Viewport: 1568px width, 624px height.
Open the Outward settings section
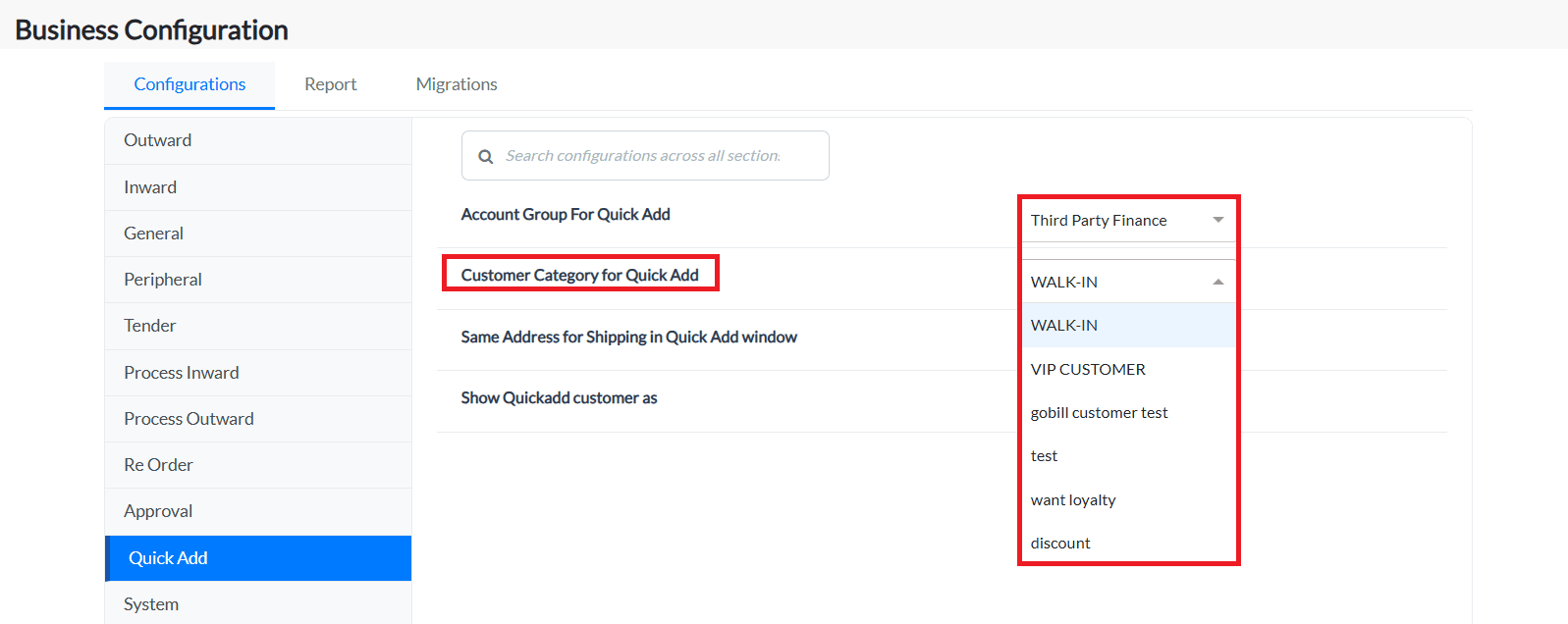pos(158,140)
